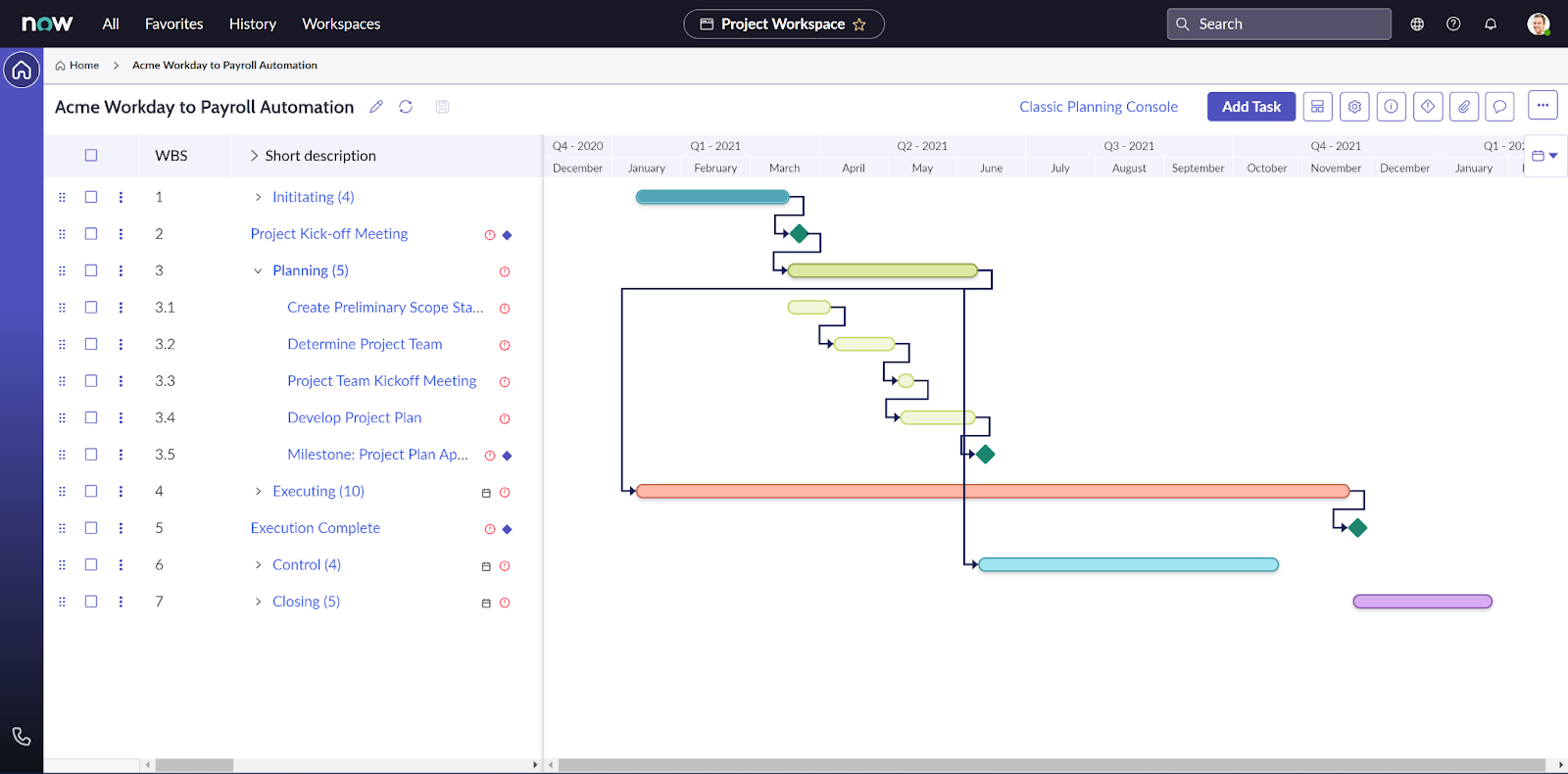The width and height of the screenshot is (1568, 774).
Task: Open the more options ellipsis button
Action: tap(1543, 106)
